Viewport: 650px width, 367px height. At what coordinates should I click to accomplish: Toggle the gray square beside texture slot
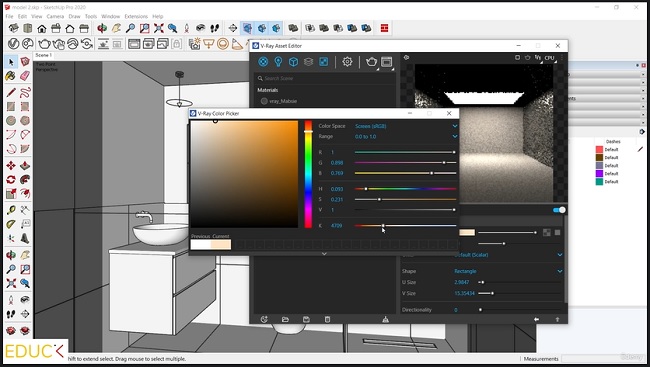558,233
